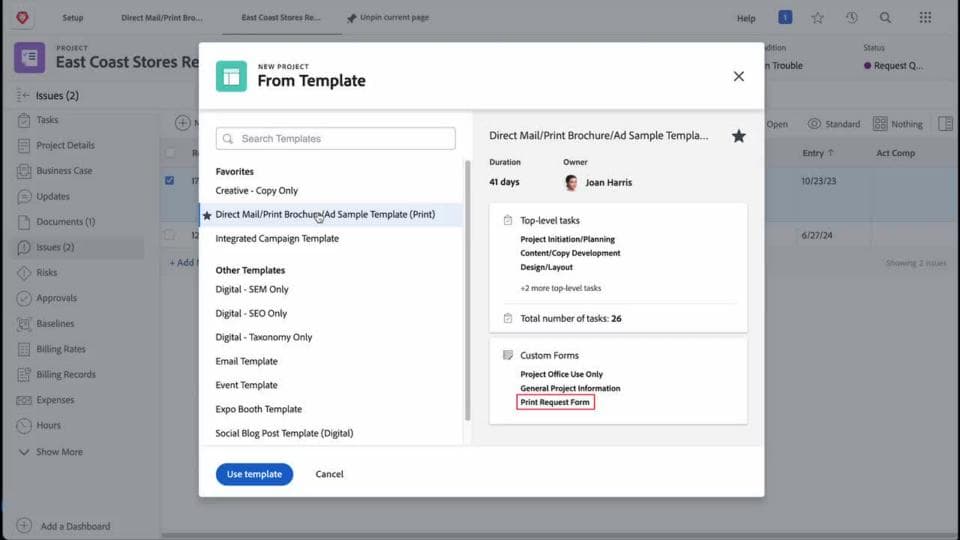Open the Request Q... status dropdown

click(x=893, y=66)
